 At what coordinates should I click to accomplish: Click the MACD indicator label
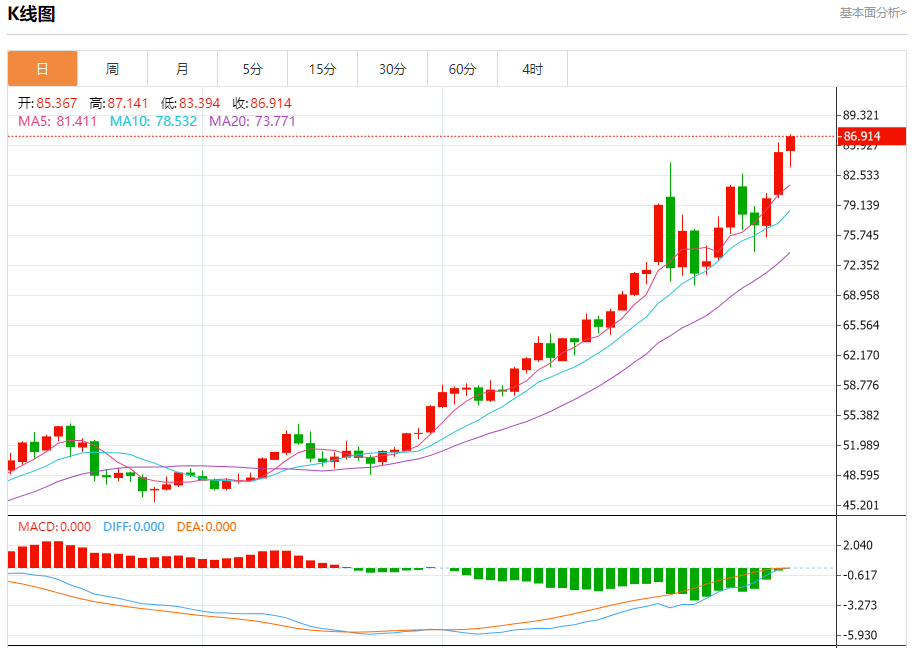[x=54, y=527]
